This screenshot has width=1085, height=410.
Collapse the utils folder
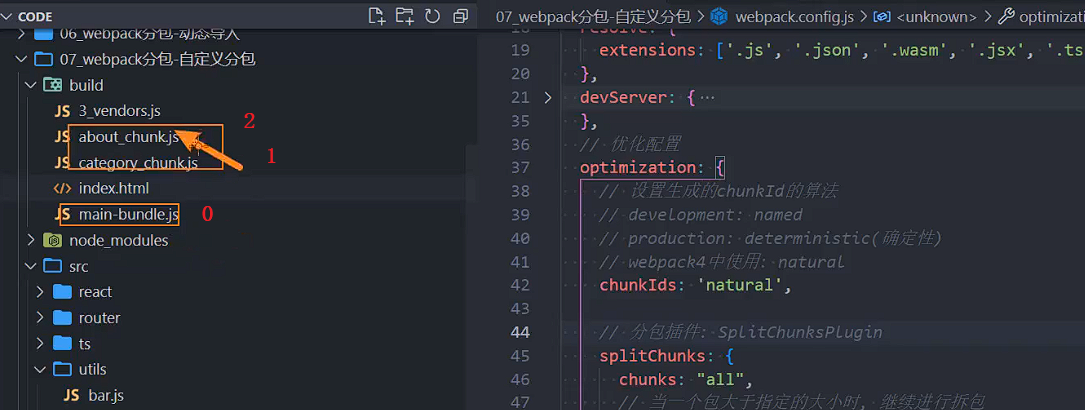click(40, 369)
